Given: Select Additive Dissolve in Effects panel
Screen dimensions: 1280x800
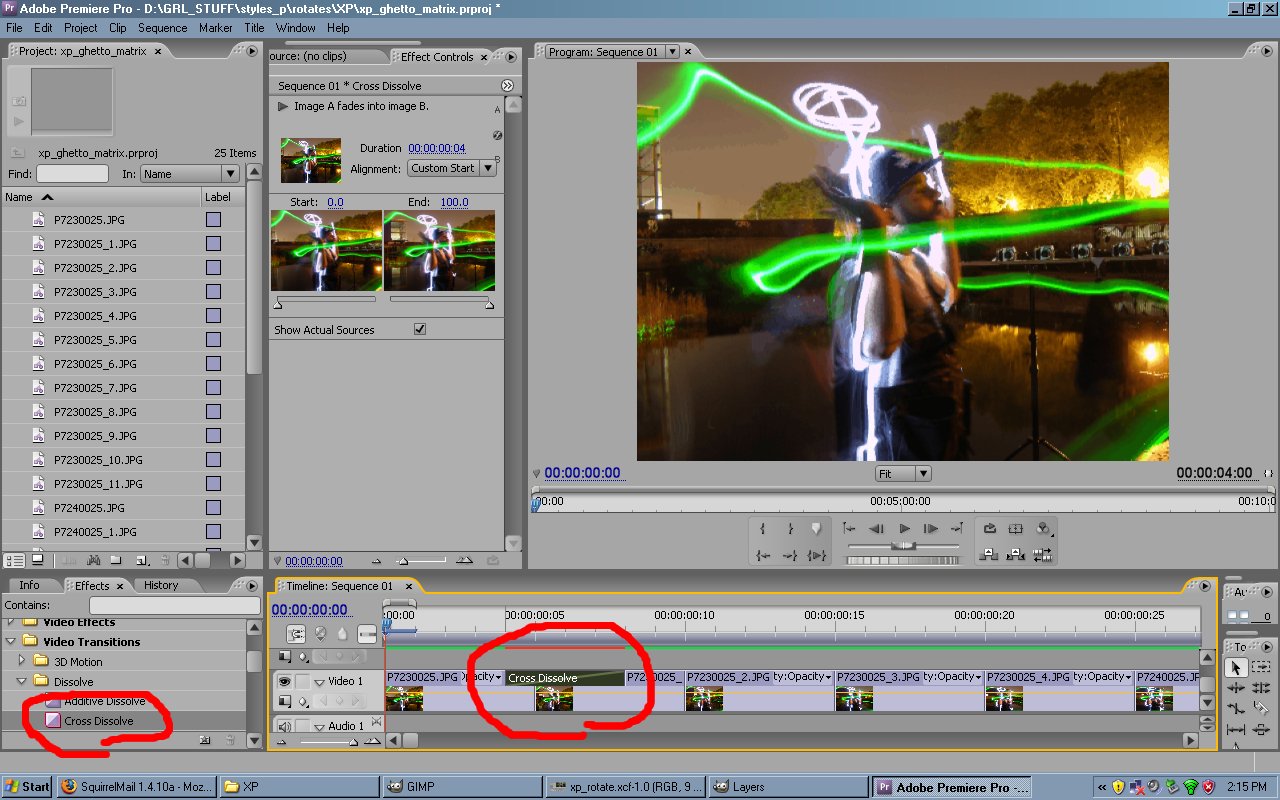Looking at the screenshot, I should click(x=104, y=701).
